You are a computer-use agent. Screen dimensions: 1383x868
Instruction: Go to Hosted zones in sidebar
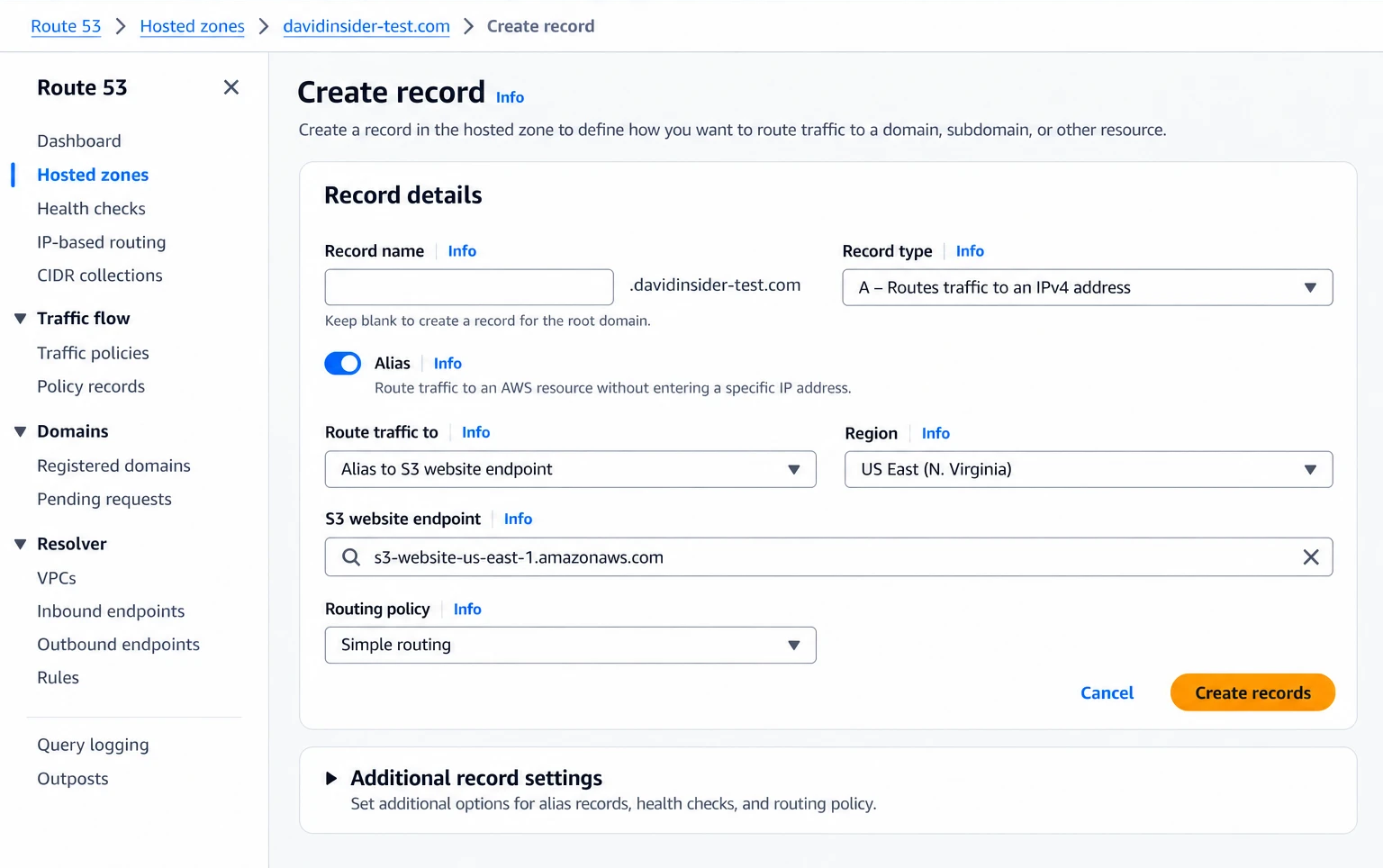pyautogui.click(x=93, y=175)
